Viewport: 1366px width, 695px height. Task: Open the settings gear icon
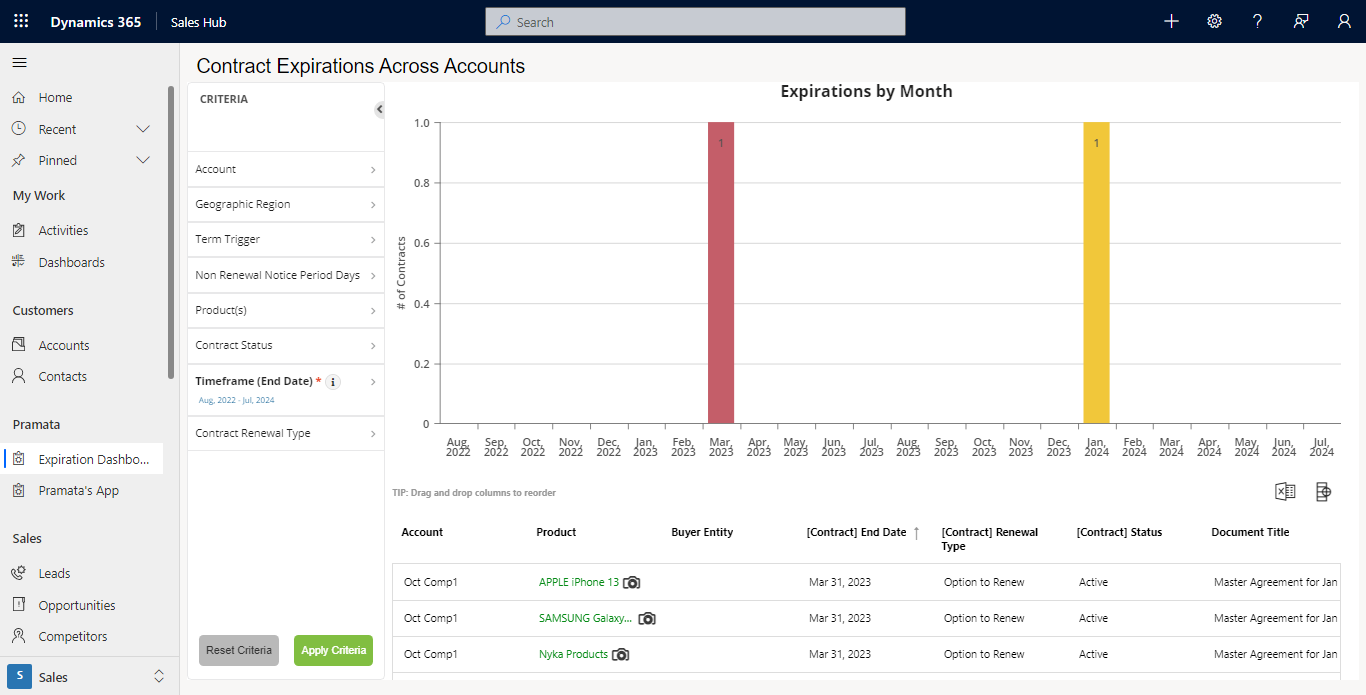pos(1214,21)
